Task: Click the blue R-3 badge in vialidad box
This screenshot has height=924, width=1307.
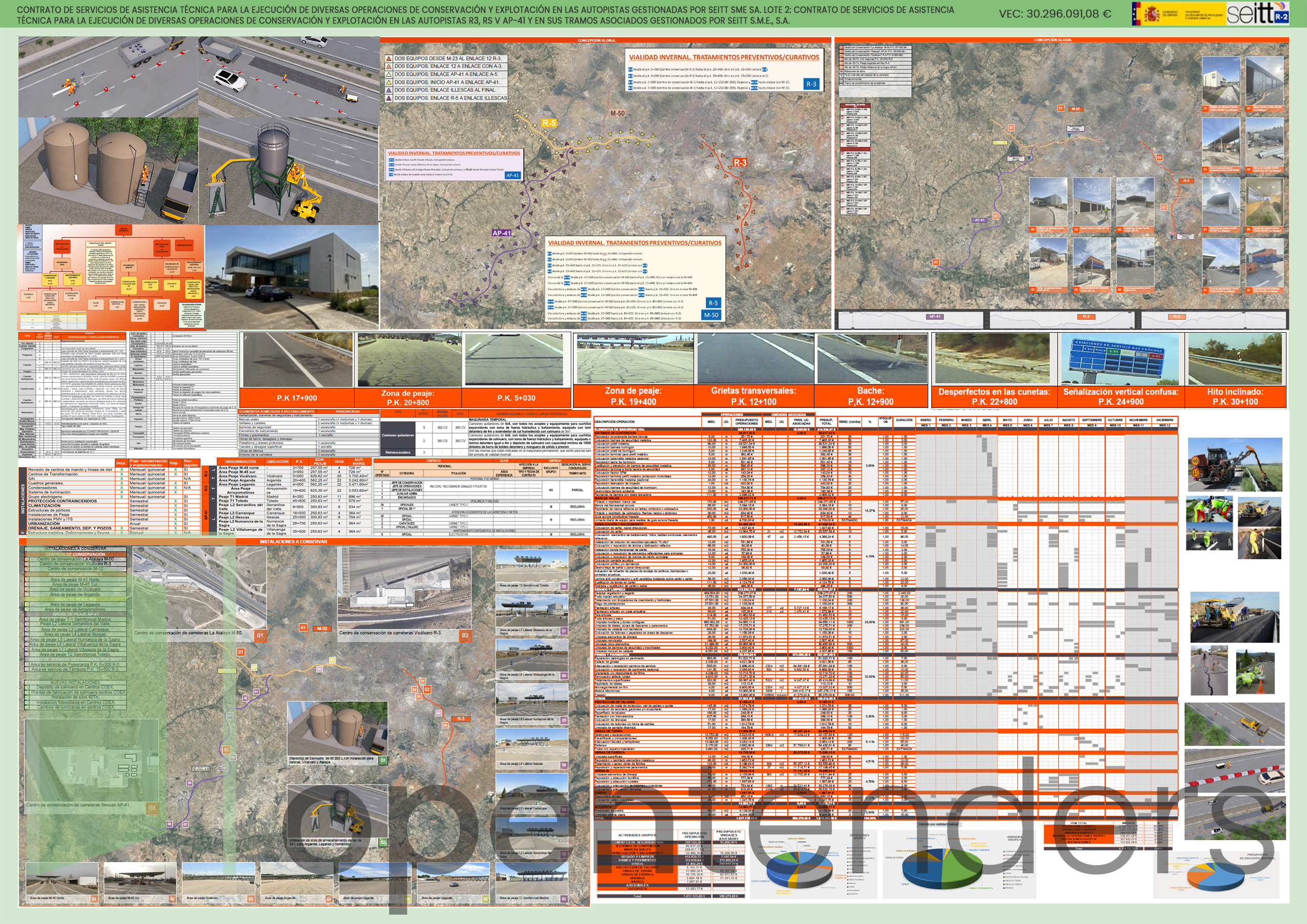Action: click(x=811, y=84)
